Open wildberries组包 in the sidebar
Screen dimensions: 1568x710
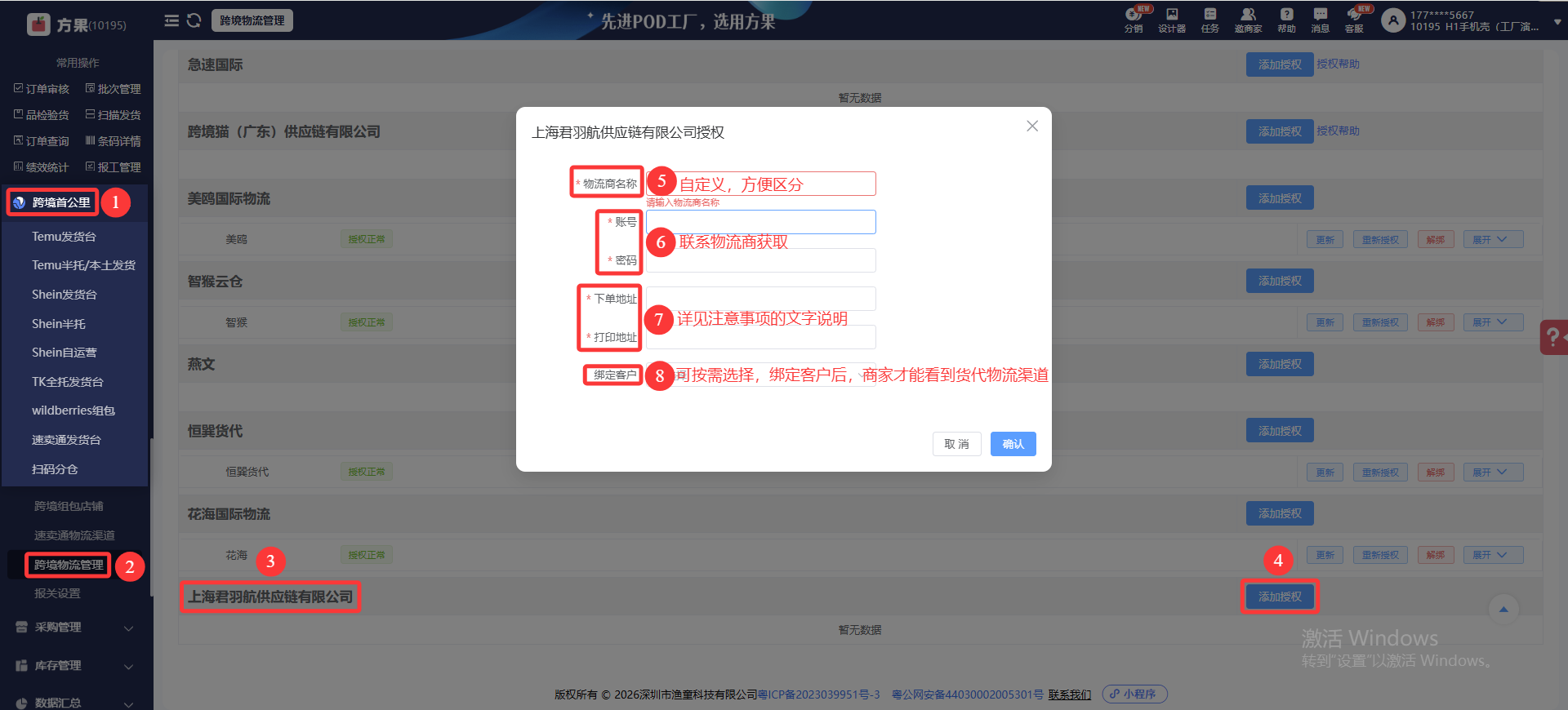(73, 410)
